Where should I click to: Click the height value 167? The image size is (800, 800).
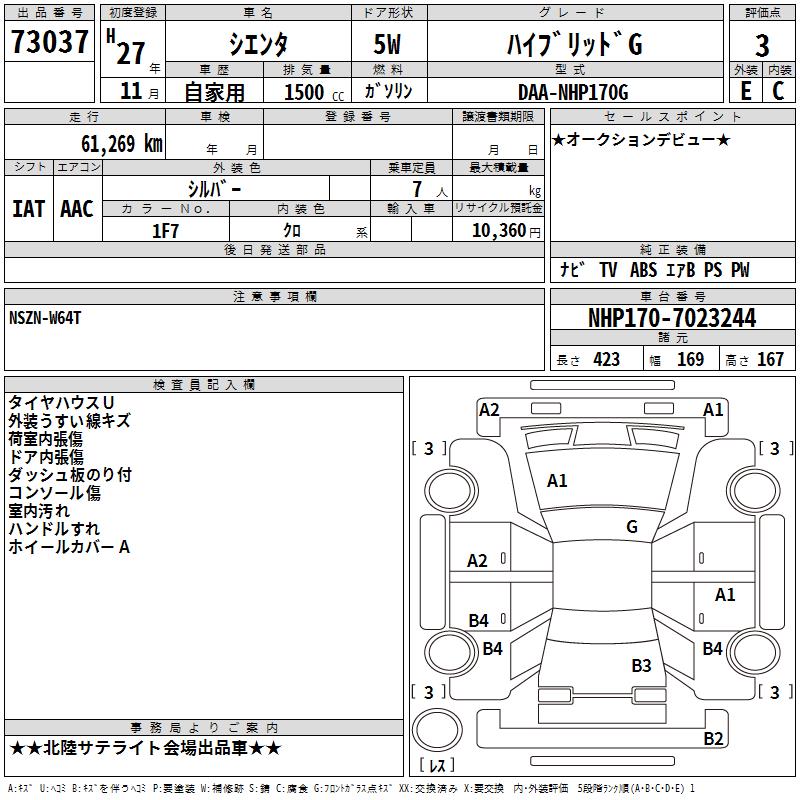770,360
